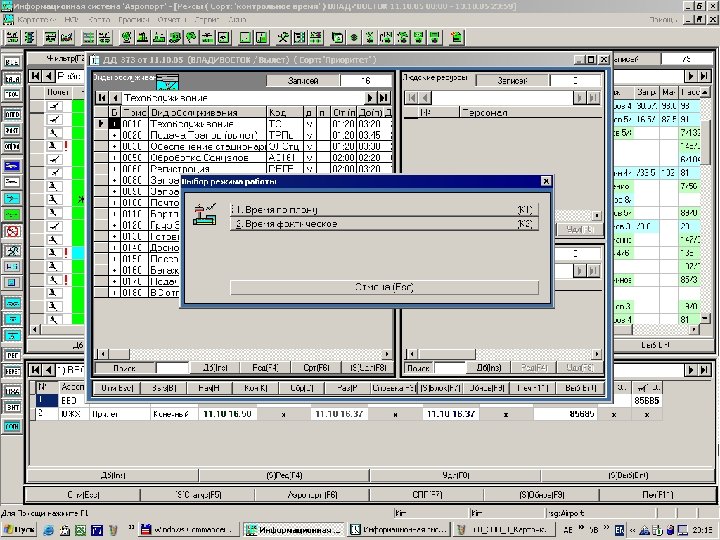
Task: Open the Окно menu
Action: tap(237, 20)
